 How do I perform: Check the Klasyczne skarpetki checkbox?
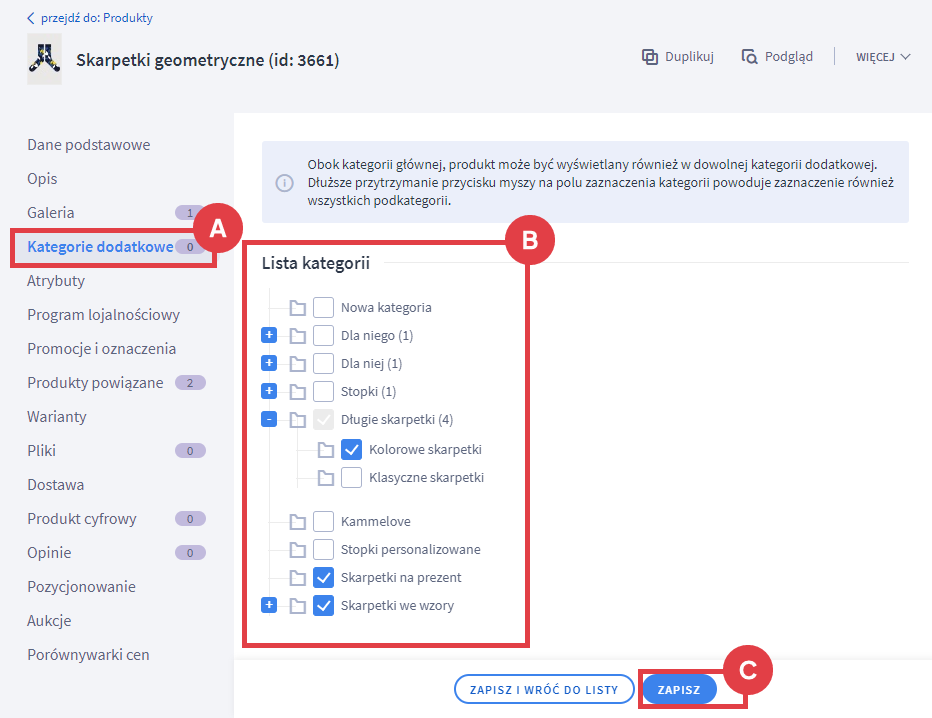click(351, 478)
